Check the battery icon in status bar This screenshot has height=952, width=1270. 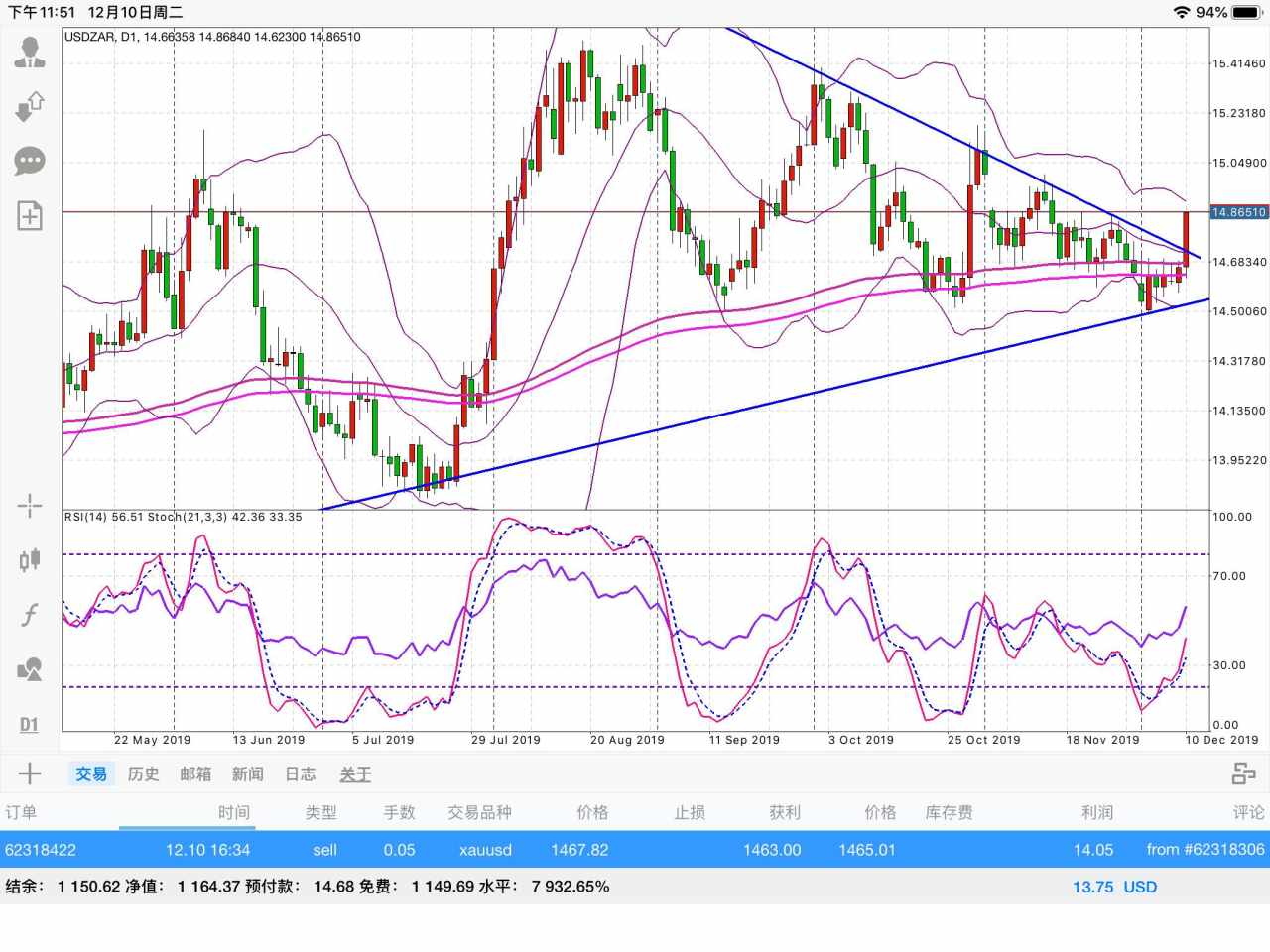(1245, 12)
